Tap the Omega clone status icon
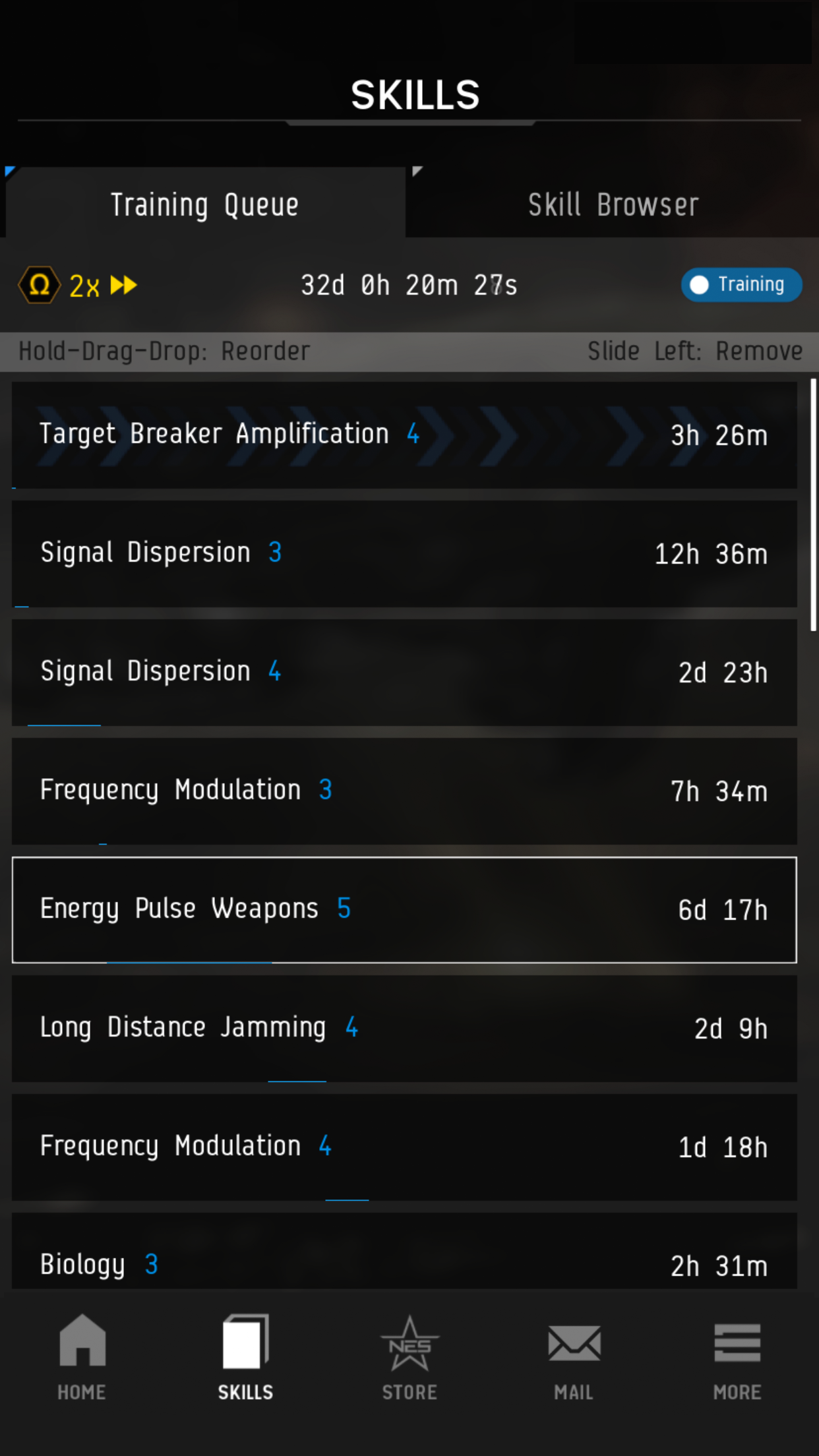The image size is (819, 1456). click(x=40, y=285)
